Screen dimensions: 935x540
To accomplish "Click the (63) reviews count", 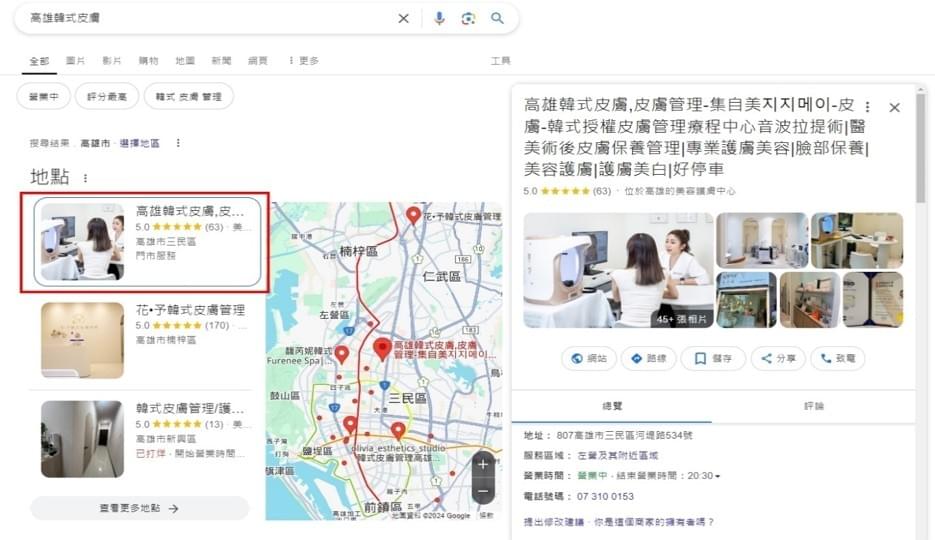I will coord(602,191).
